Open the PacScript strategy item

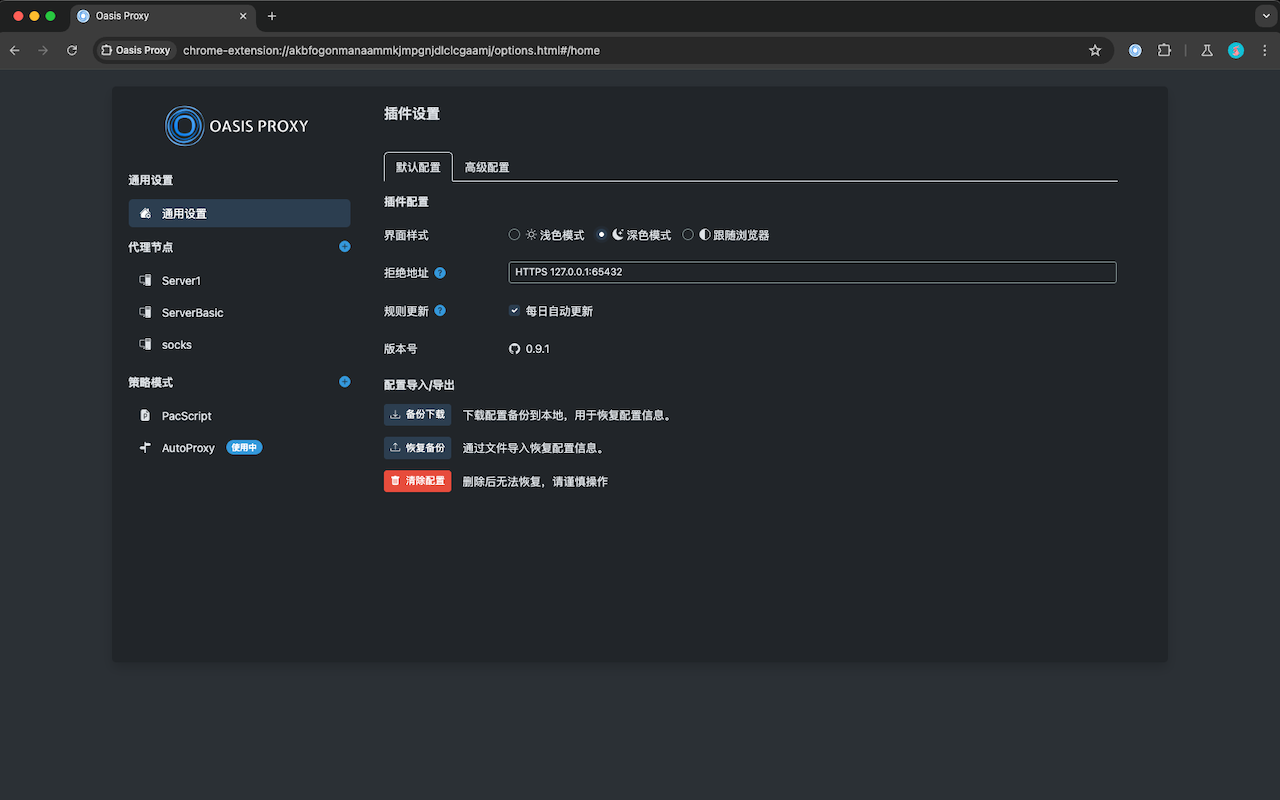coord(189,415)
